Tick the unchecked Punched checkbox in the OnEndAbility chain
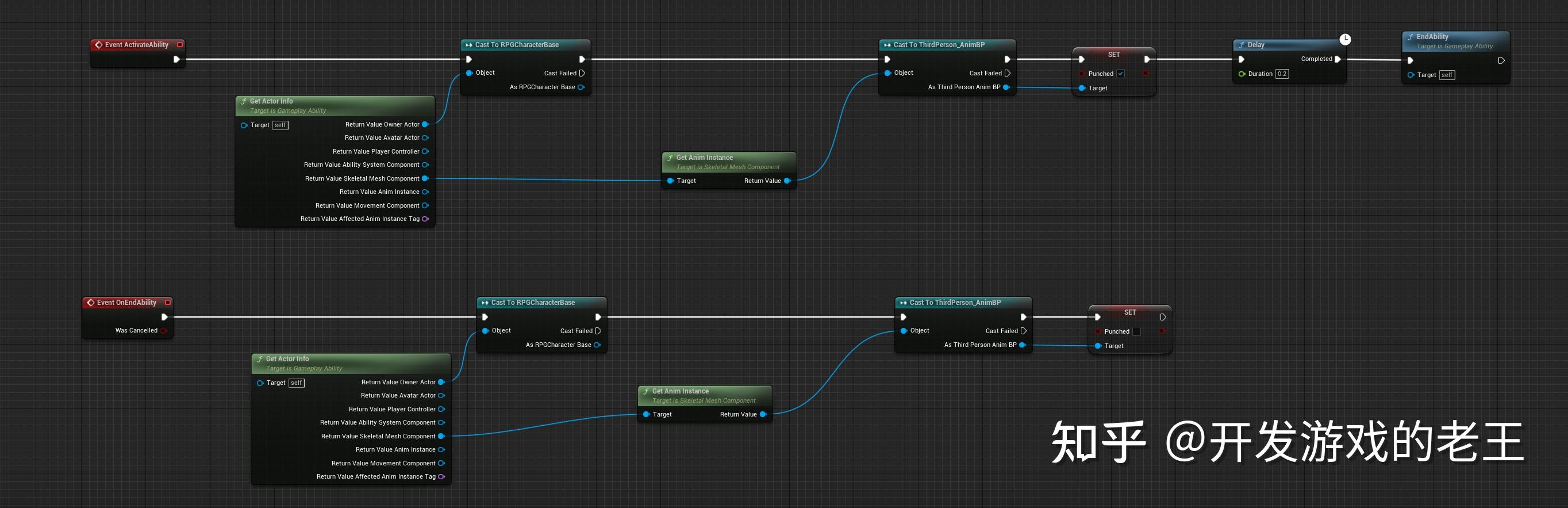Viewport: 1568px width, 508px height. coord(1136,331)
